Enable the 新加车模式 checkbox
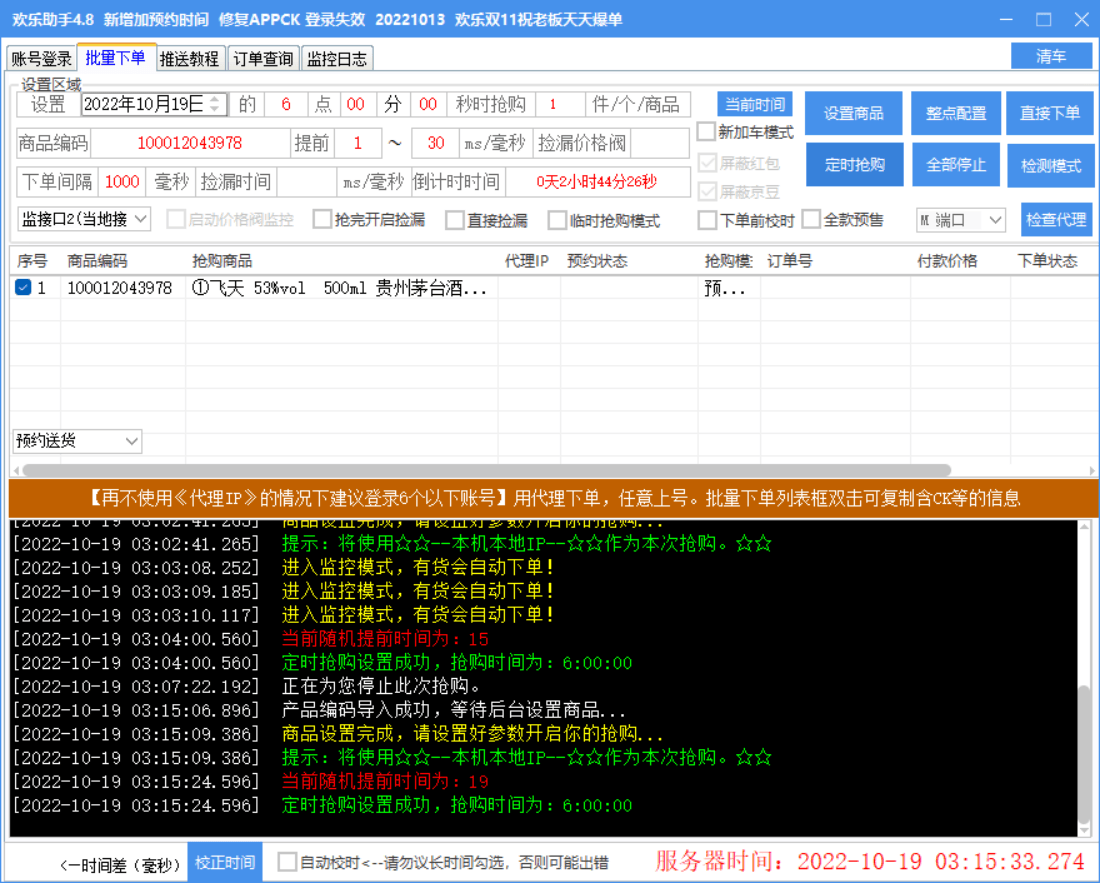The width and height of the screenshot is (1100, 883). 705,131
